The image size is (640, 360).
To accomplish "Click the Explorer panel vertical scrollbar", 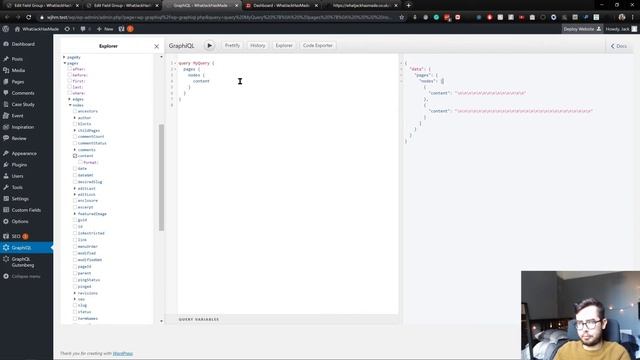I will (161, 178).
